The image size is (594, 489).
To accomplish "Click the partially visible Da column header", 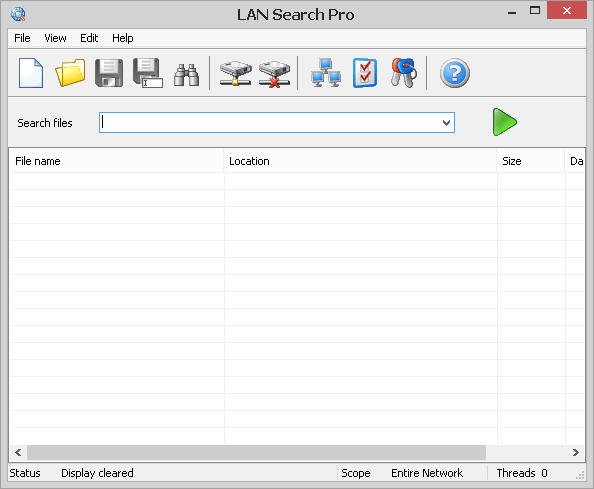I will tap(575, 161).
